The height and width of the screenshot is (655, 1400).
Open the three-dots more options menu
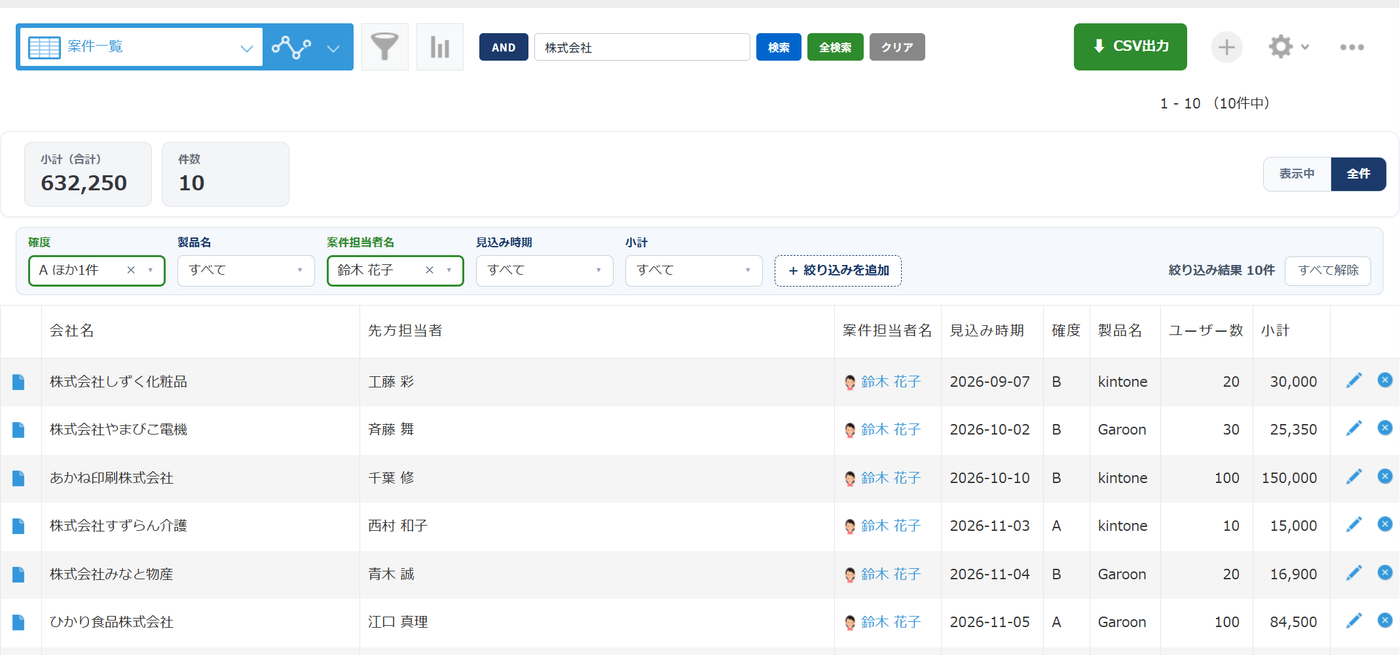coord(1352,47)
